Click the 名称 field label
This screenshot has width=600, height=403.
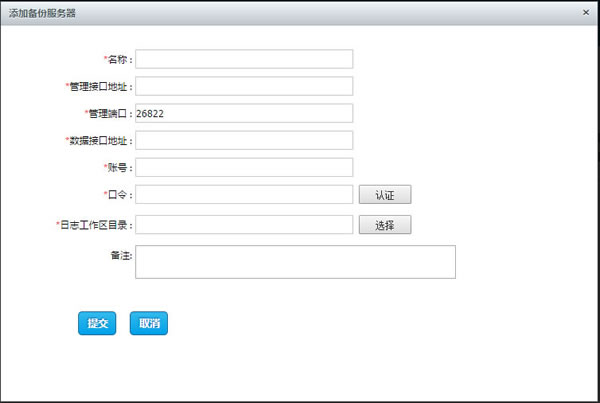[119, 60]
